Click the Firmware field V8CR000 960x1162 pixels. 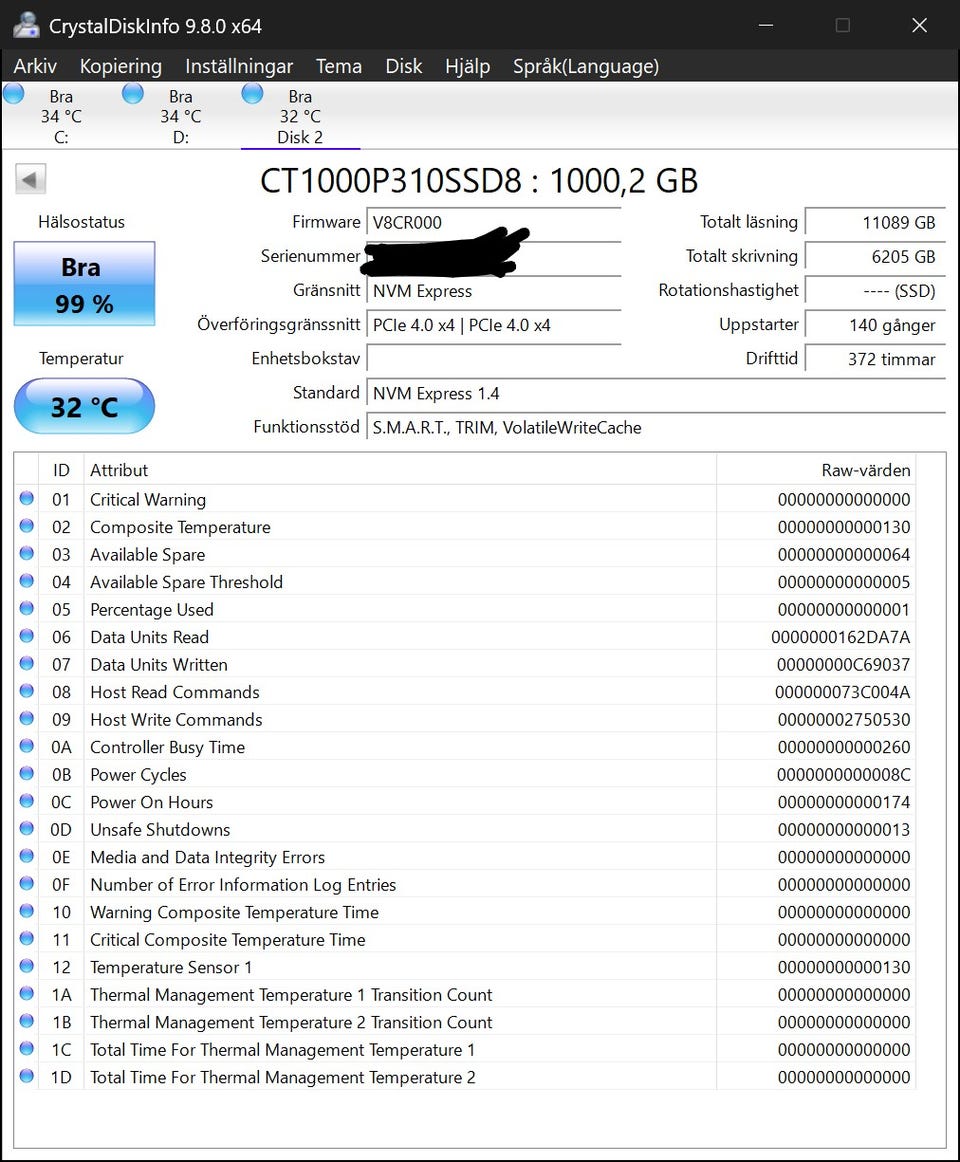[x=494, y=222]
